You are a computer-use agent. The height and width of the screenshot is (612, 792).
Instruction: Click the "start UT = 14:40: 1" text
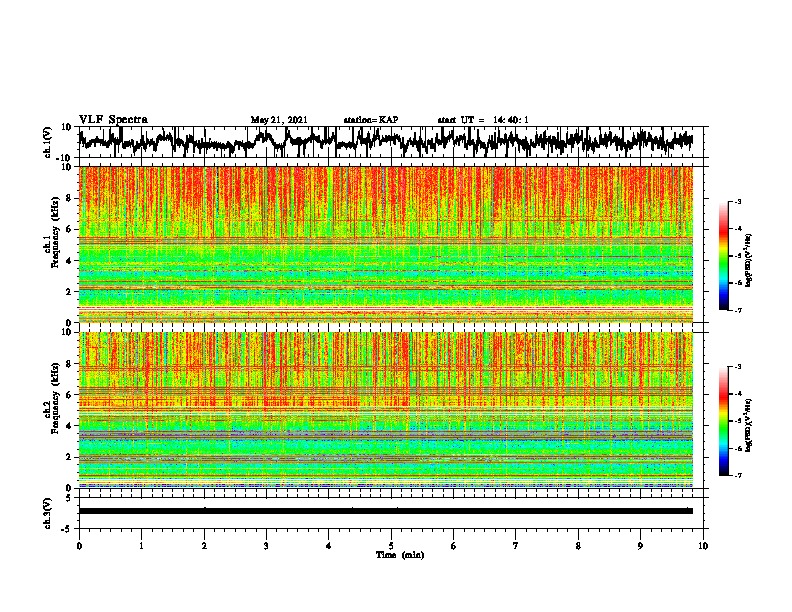(483, 120)
